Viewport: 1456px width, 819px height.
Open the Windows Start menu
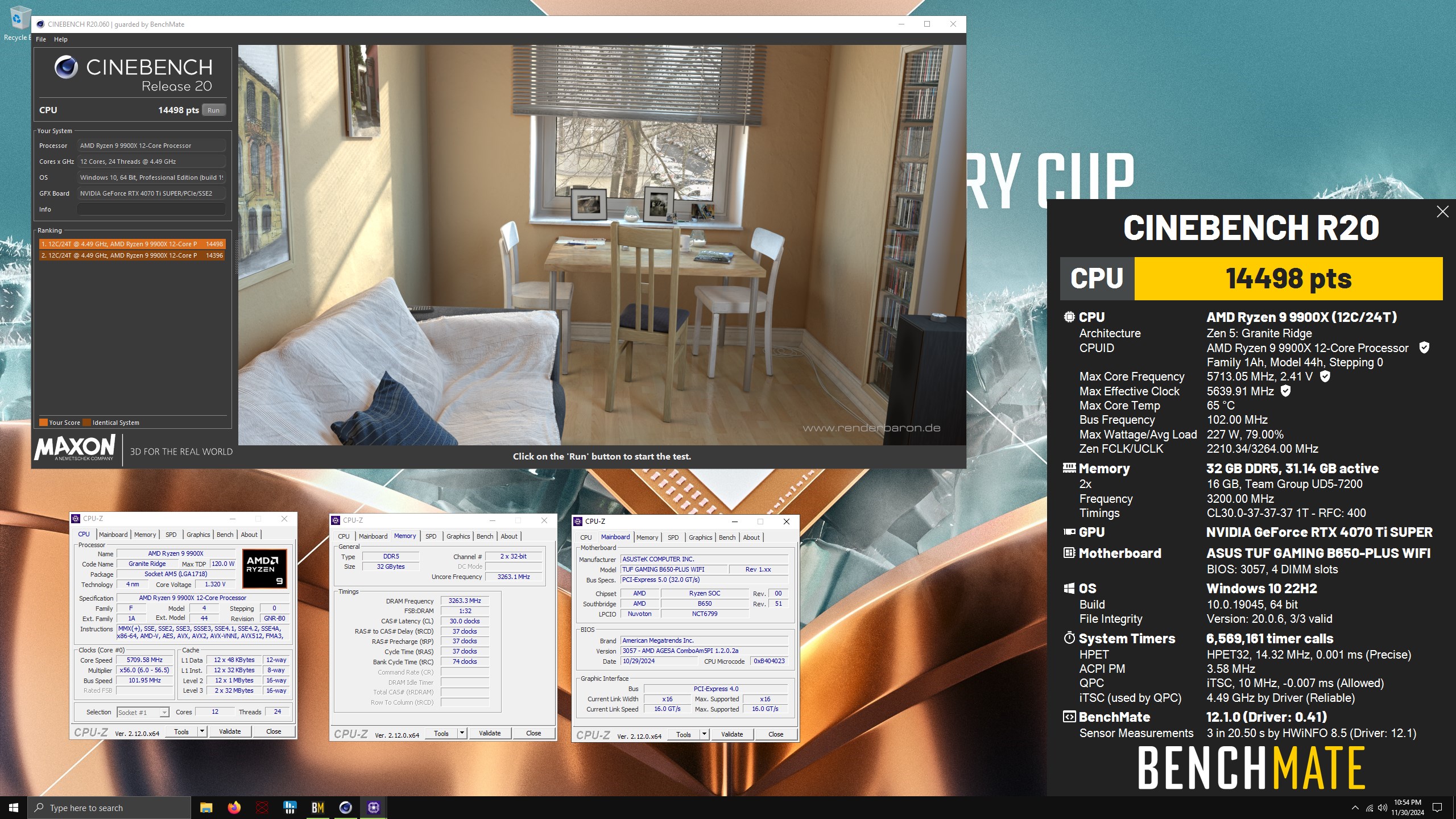(14, 808)
